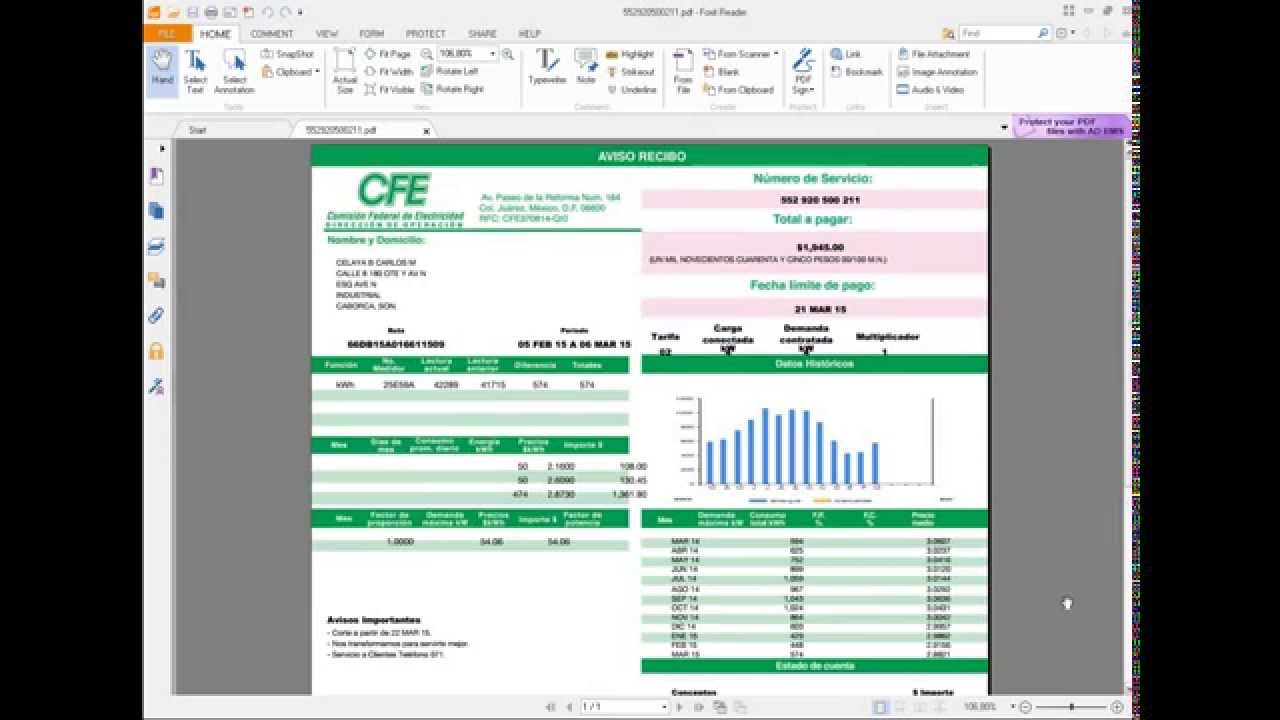Go to previous page button
The image size is (1280, 720).
coord(569,707)
